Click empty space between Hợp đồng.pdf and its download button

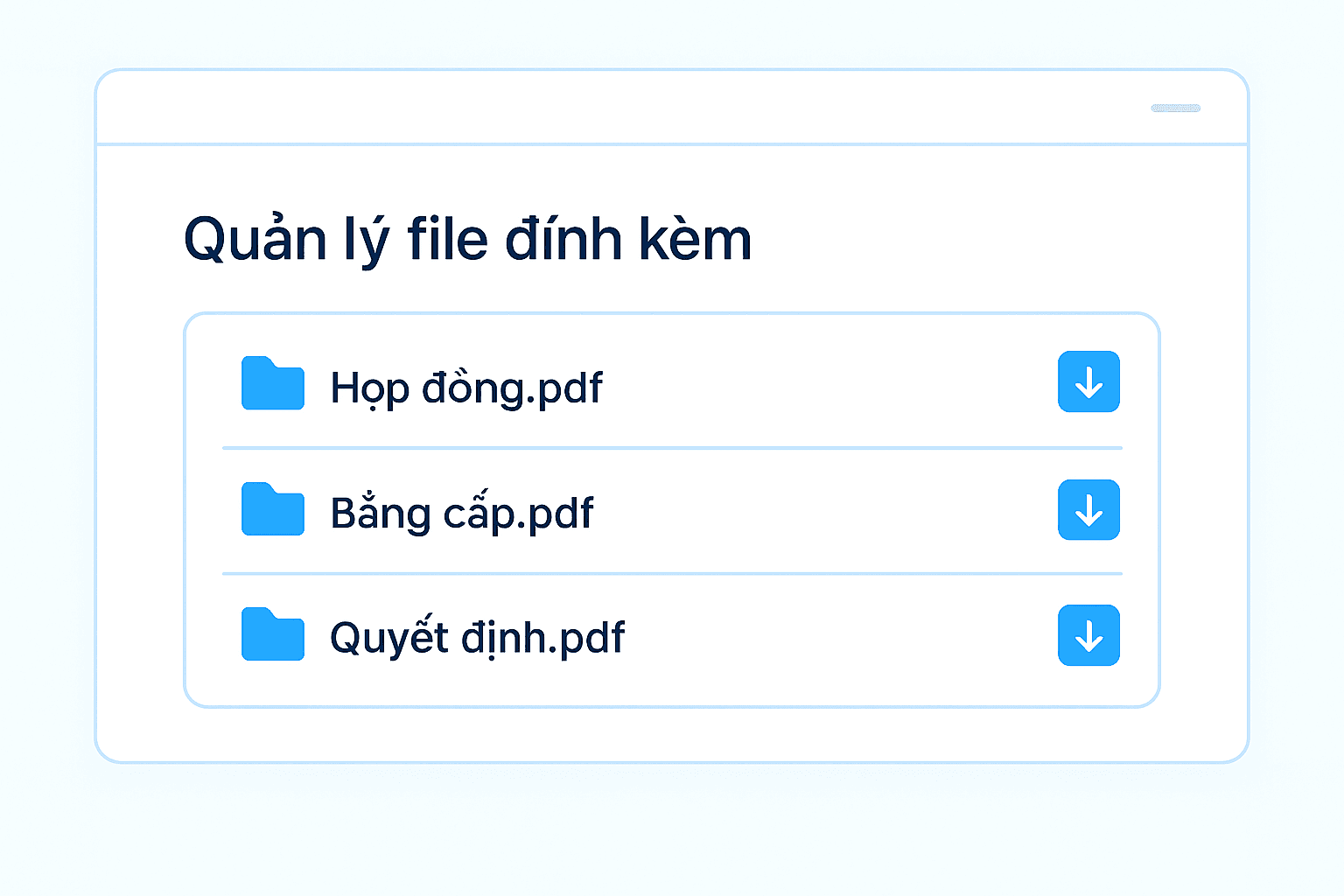(x=831, y=385)
